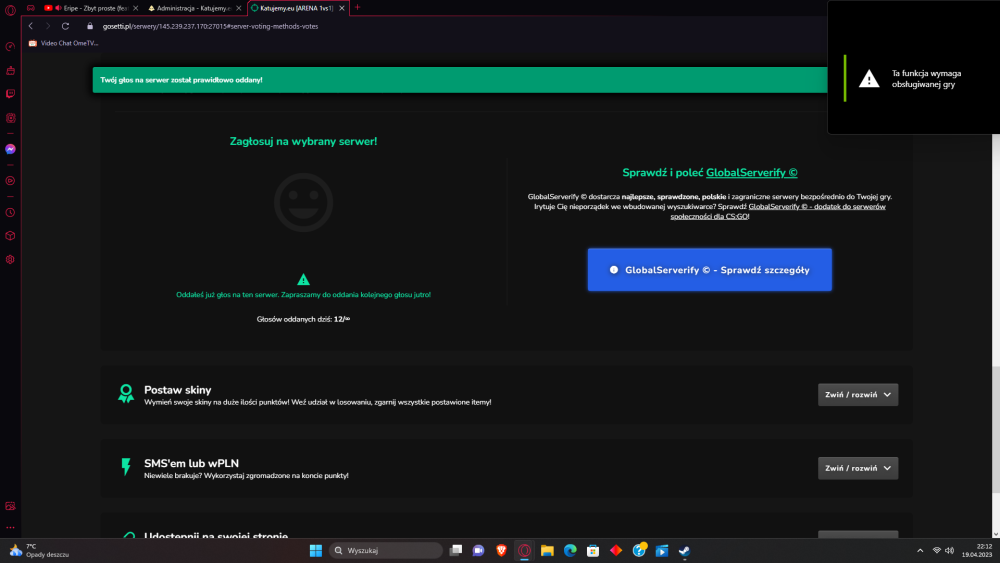Click the green vote success banner
The image size is (1000, 563).
pyautogui.click(x=460, y=80)
